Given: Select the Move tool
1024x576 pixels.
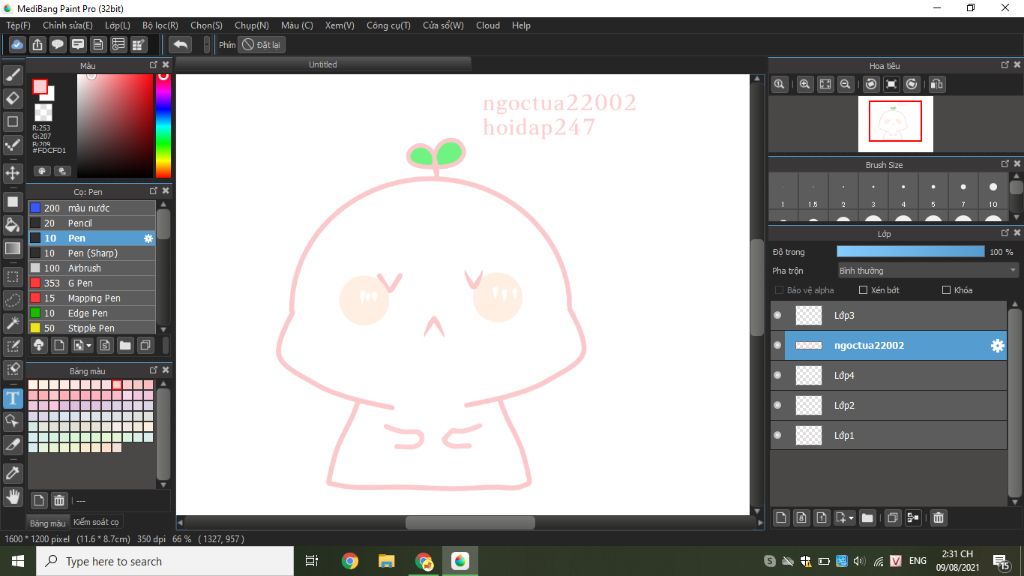Looking at the screenshot, I should coord(13,173).
